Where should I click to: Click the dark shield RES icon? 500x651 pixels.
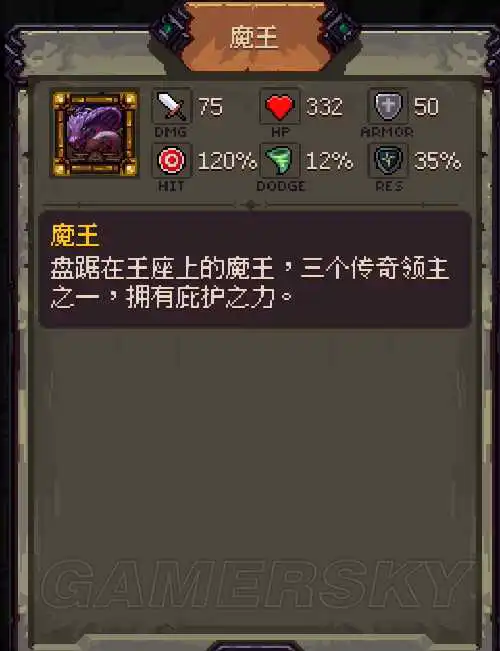(x=388, y=160)
